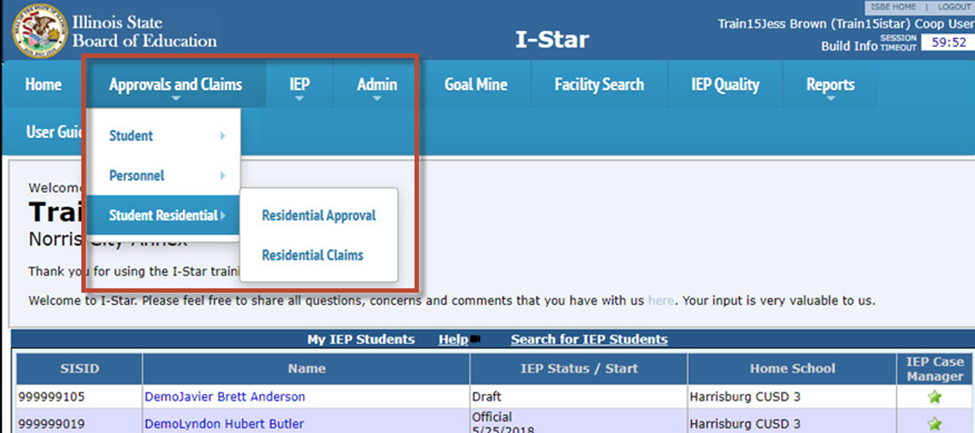Click the IEP Status / Start column header

click(579, 369)
